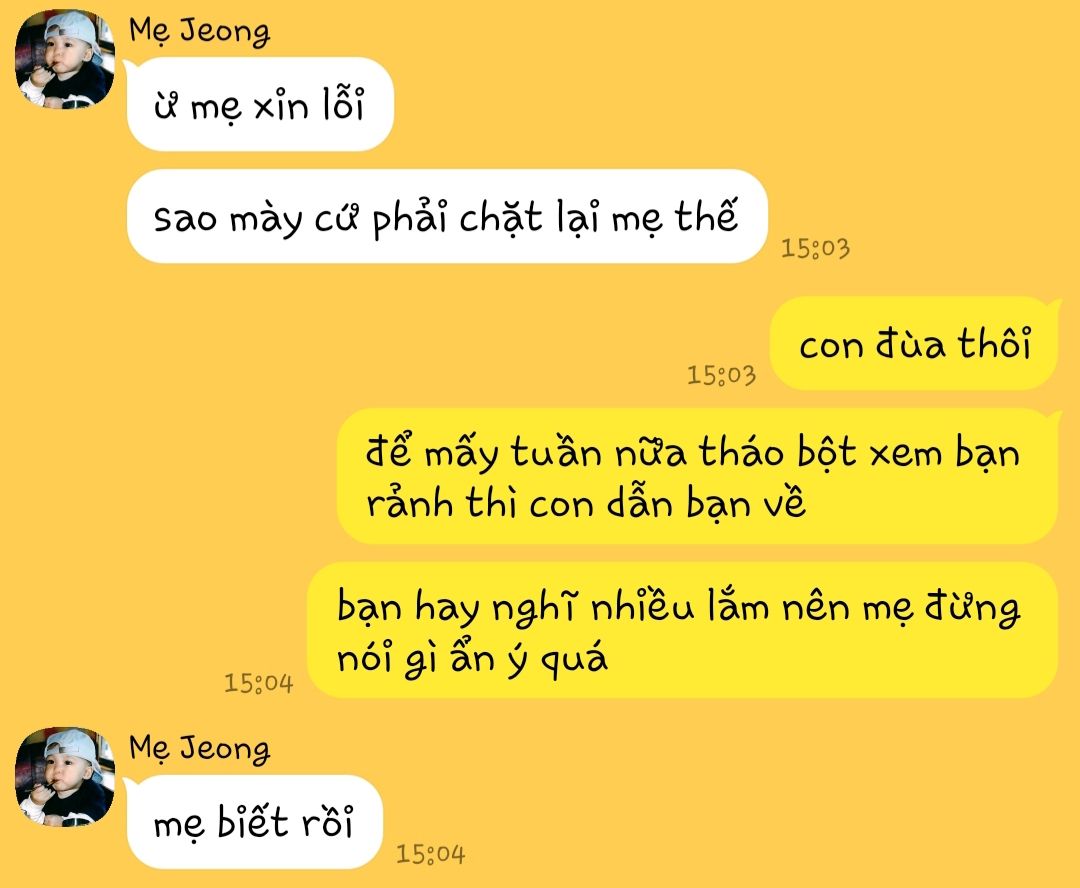The image size is (1080, 888).
Task: Select sender name Mẹ Jeong above 'mẹ biết rồi'
Action: point(200,749)
